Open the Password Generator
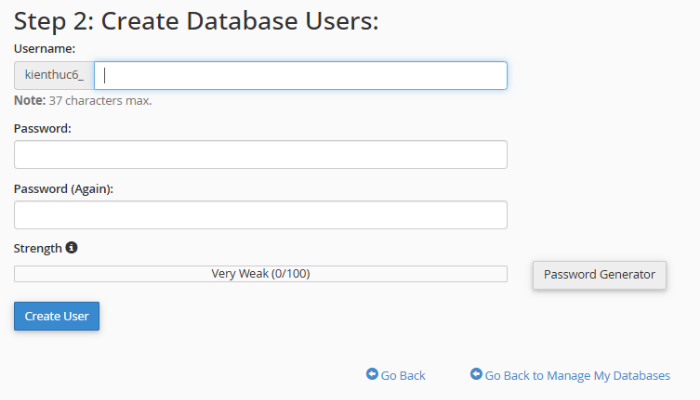Screen dimensions: 700x400 (600, 275)
